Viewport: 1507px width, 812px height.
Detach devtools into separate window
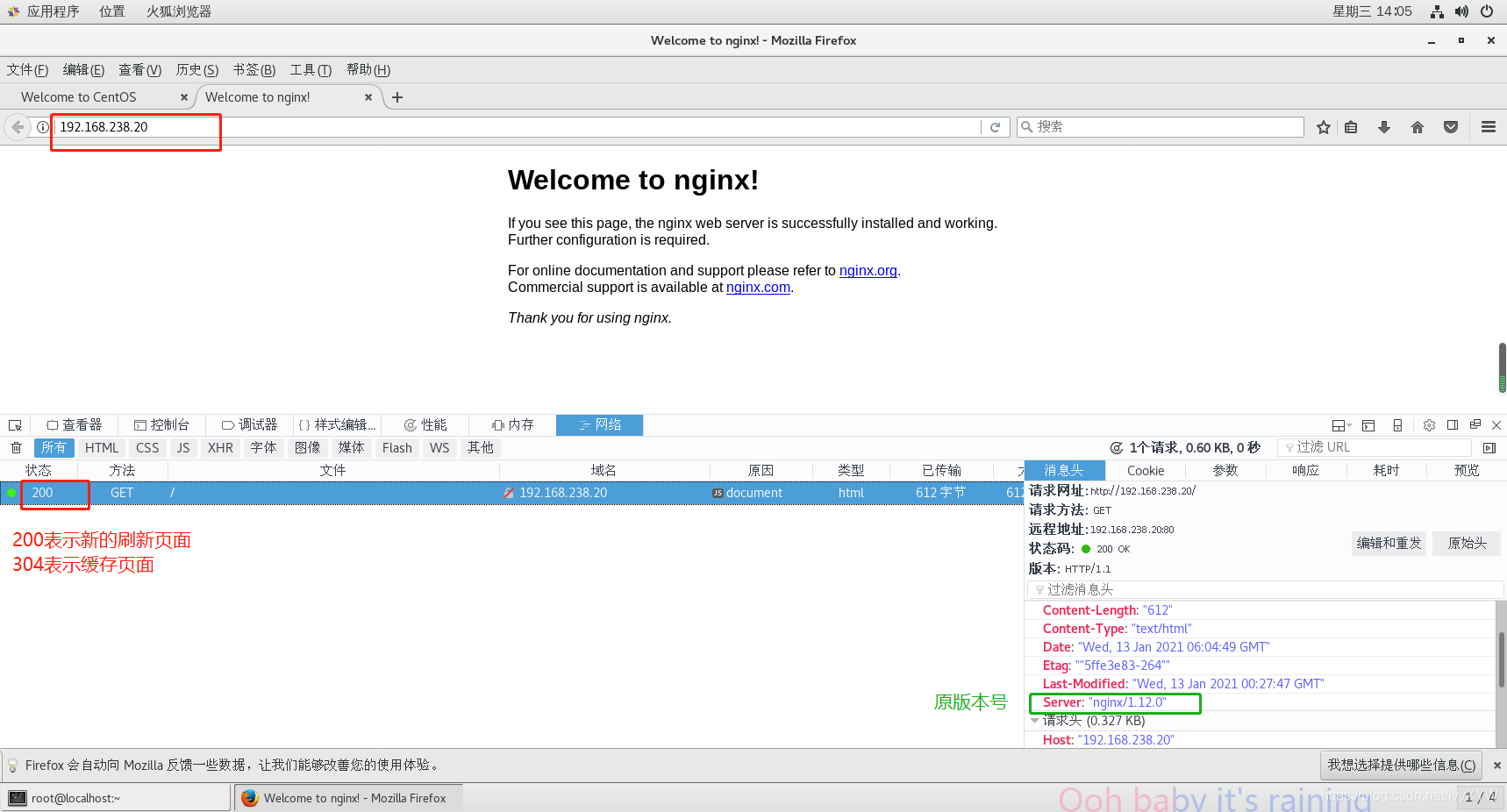pyautogui.click(x=1475, y=425)
